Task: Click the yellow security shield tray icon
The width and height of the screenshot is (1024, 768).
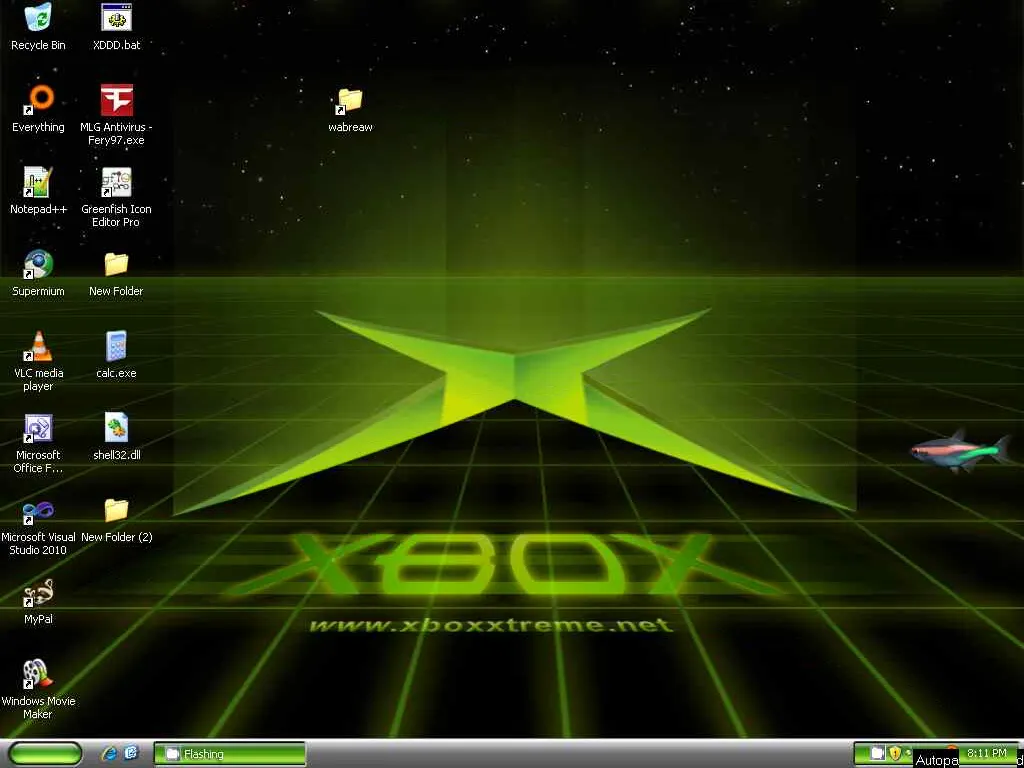Action: point(895,753)
